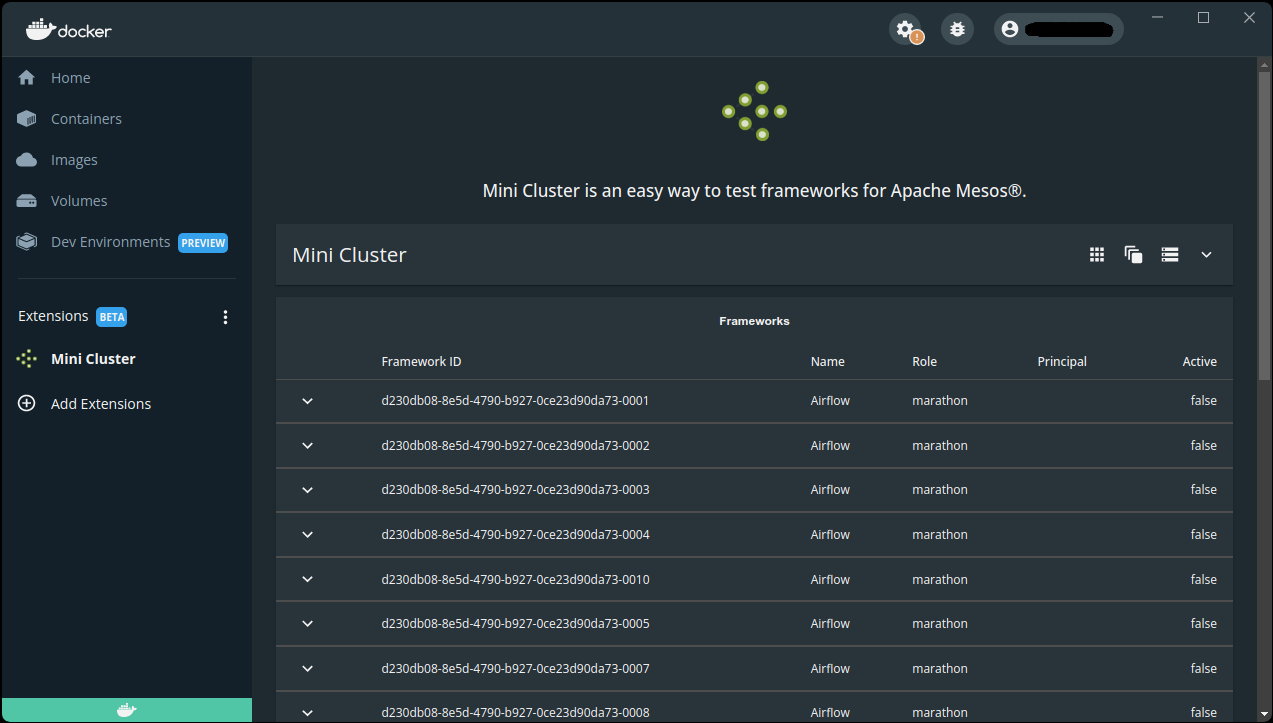Open Extensions three-dot options menu
The image size is (1273, 723).
[x=225, y=317]
